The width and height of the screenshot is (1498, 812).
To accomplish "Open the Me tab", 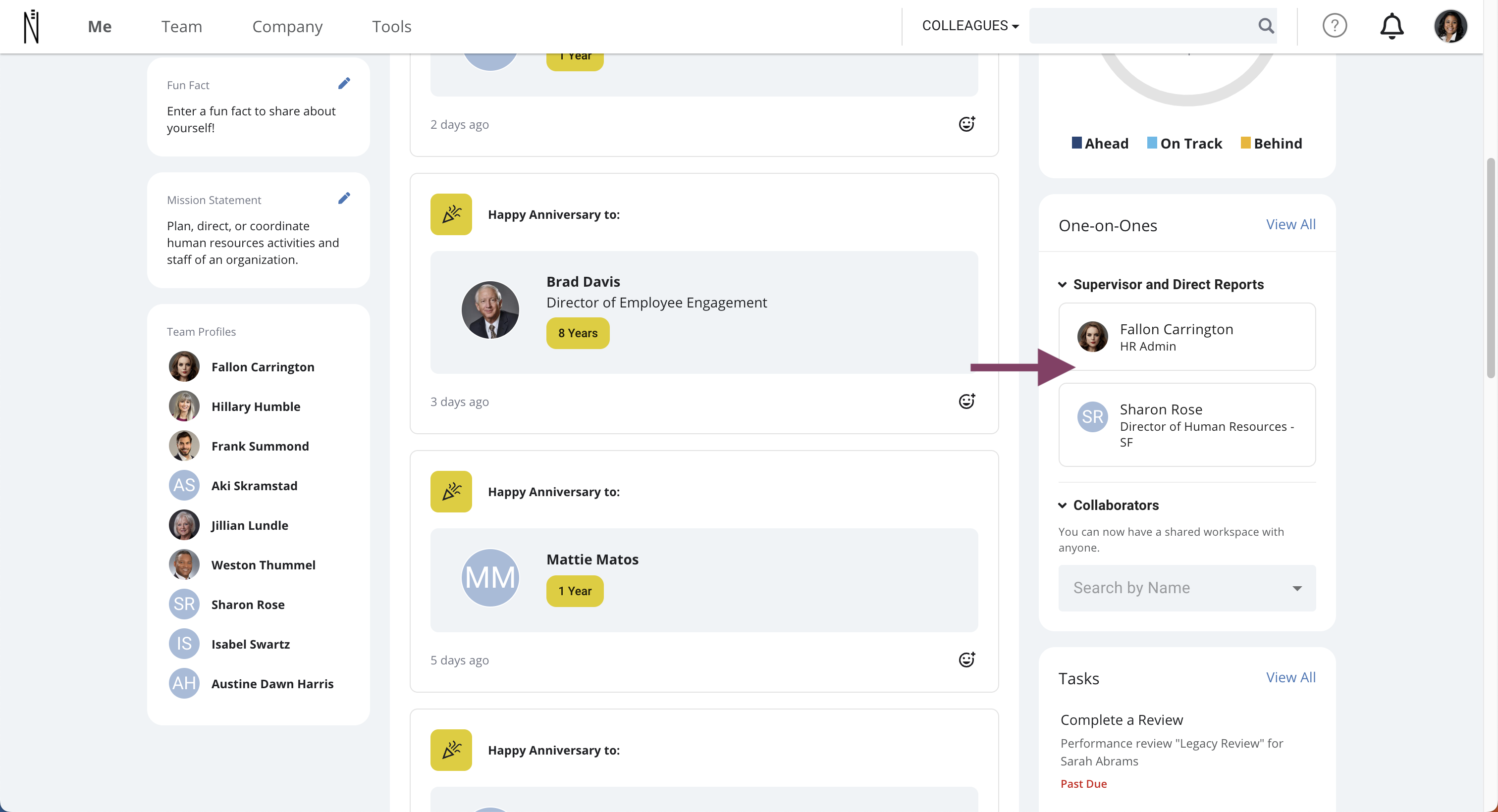I will coord(100,26).
